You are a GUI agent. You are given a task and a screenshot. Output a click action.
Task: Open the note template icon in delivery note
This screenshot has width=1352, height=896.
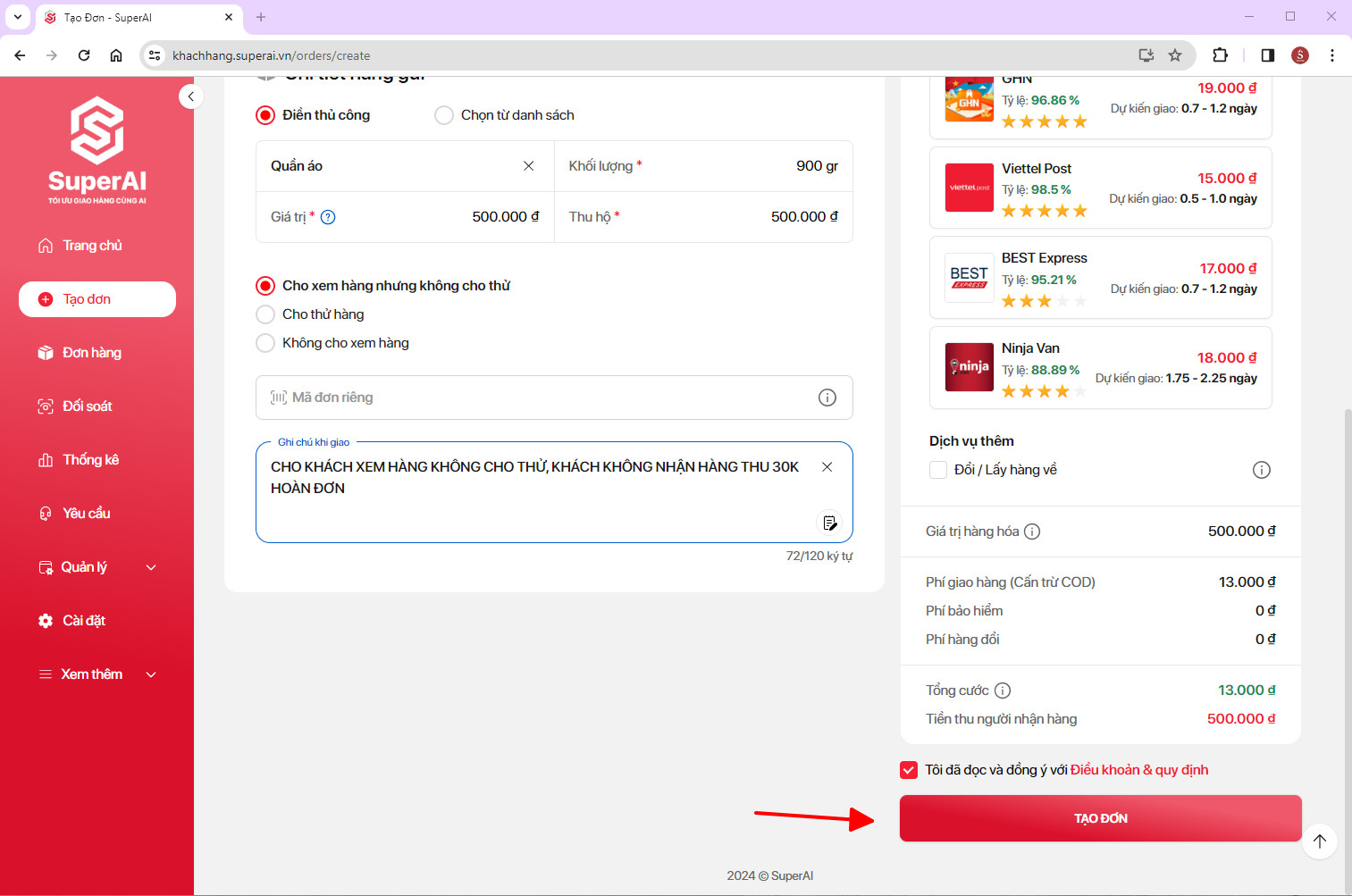[830, 523]
